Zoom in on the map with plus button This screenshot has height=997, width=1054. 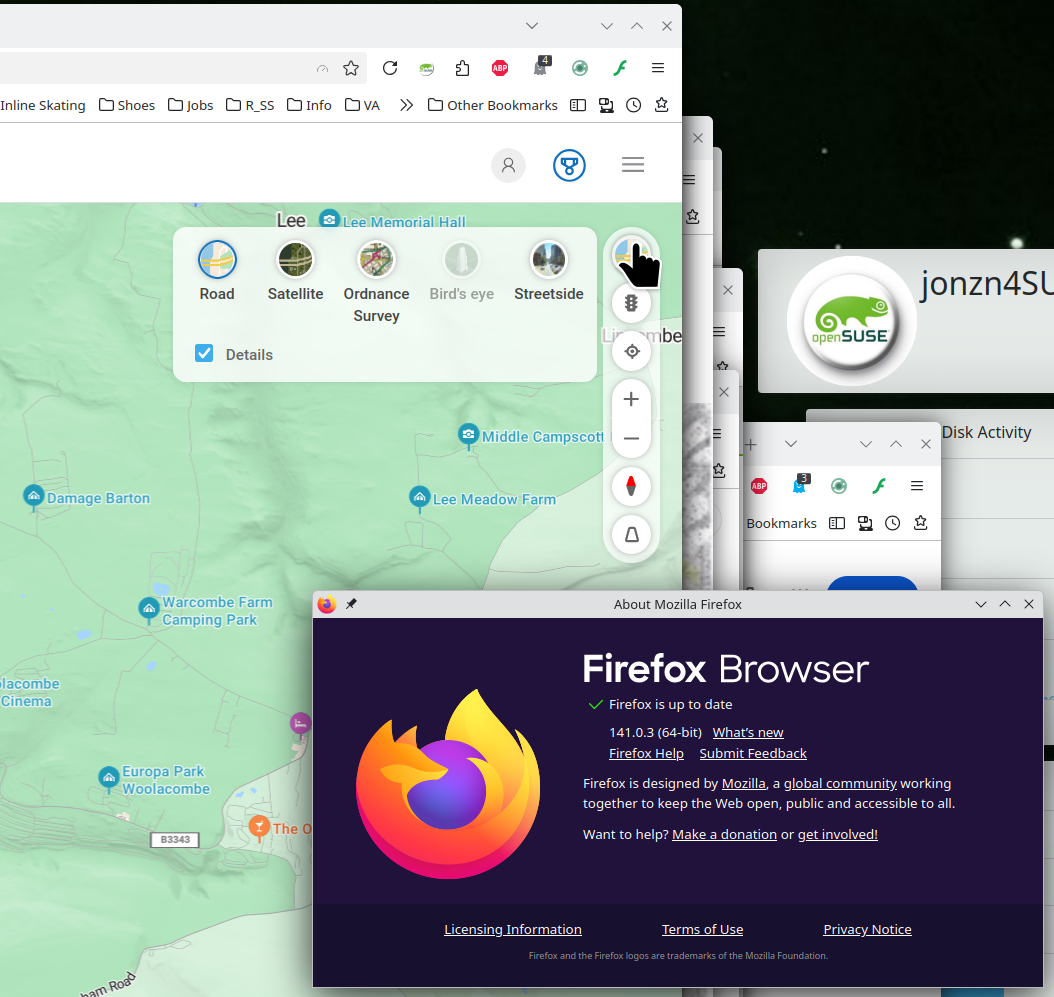(631, 399)
